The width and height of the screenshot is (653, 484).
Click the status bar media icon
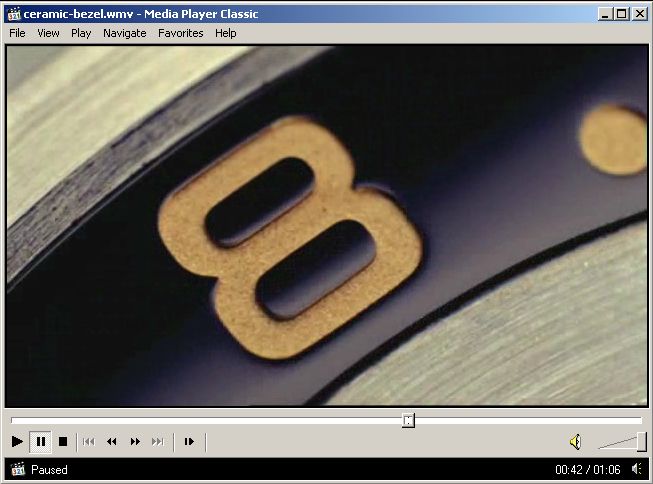[17, 469]
